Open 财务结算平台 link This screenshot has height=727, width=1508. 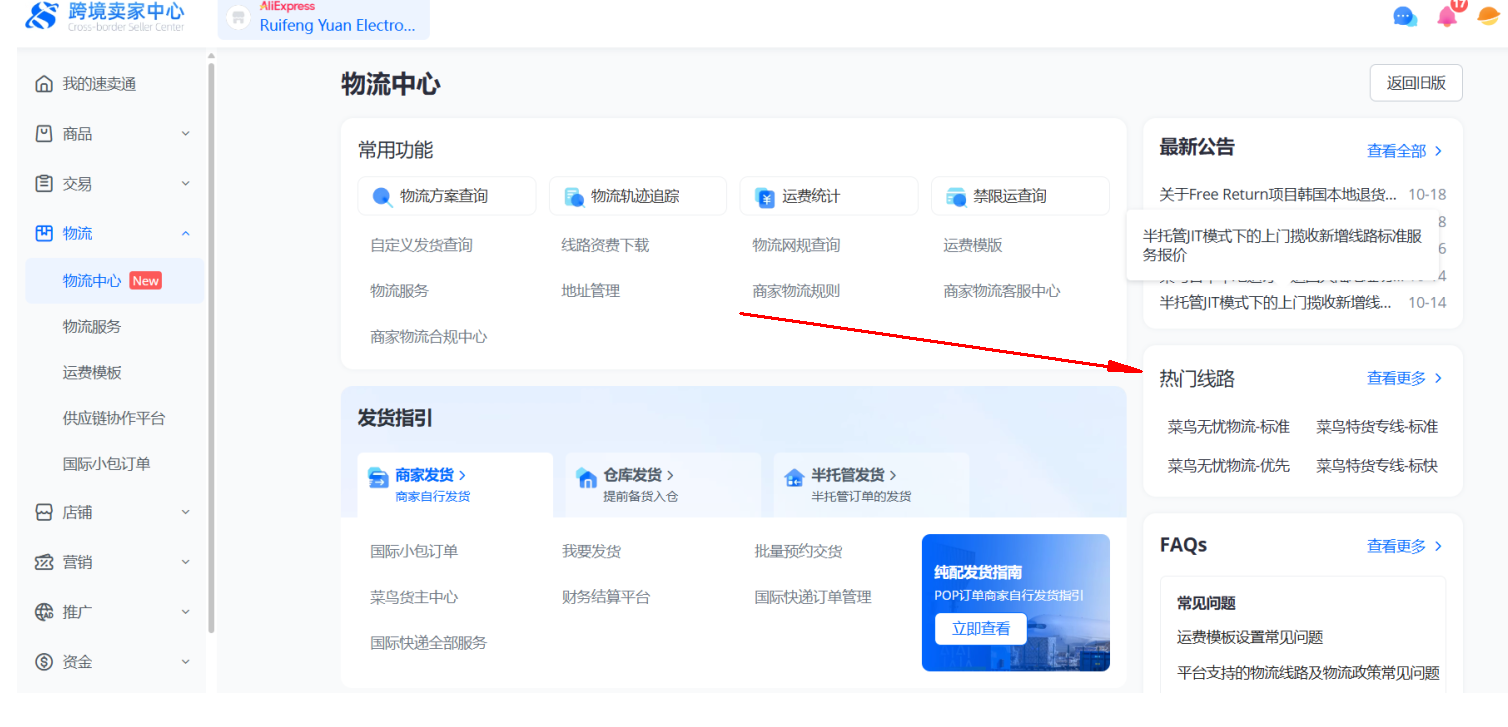pyautogui.click(x=606, y=597)
